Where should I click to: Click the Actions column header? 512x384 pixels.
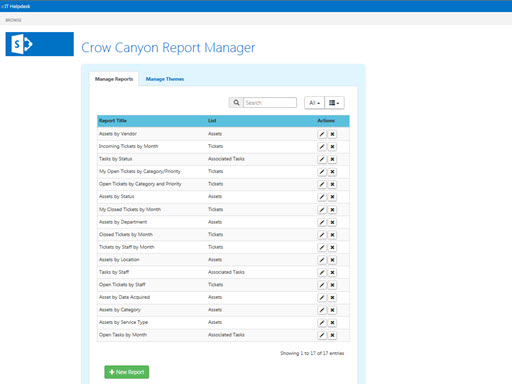[326, 121]
